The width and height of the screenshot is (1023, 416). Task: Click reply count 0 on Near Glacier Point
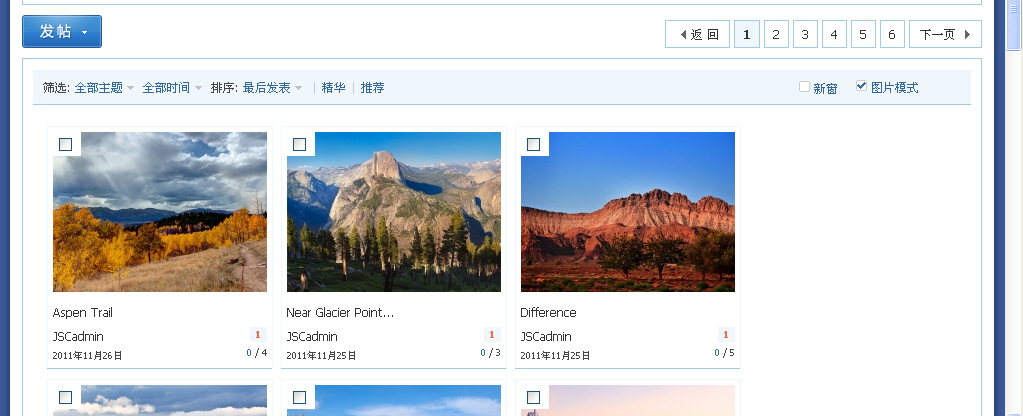pos(483,353)
